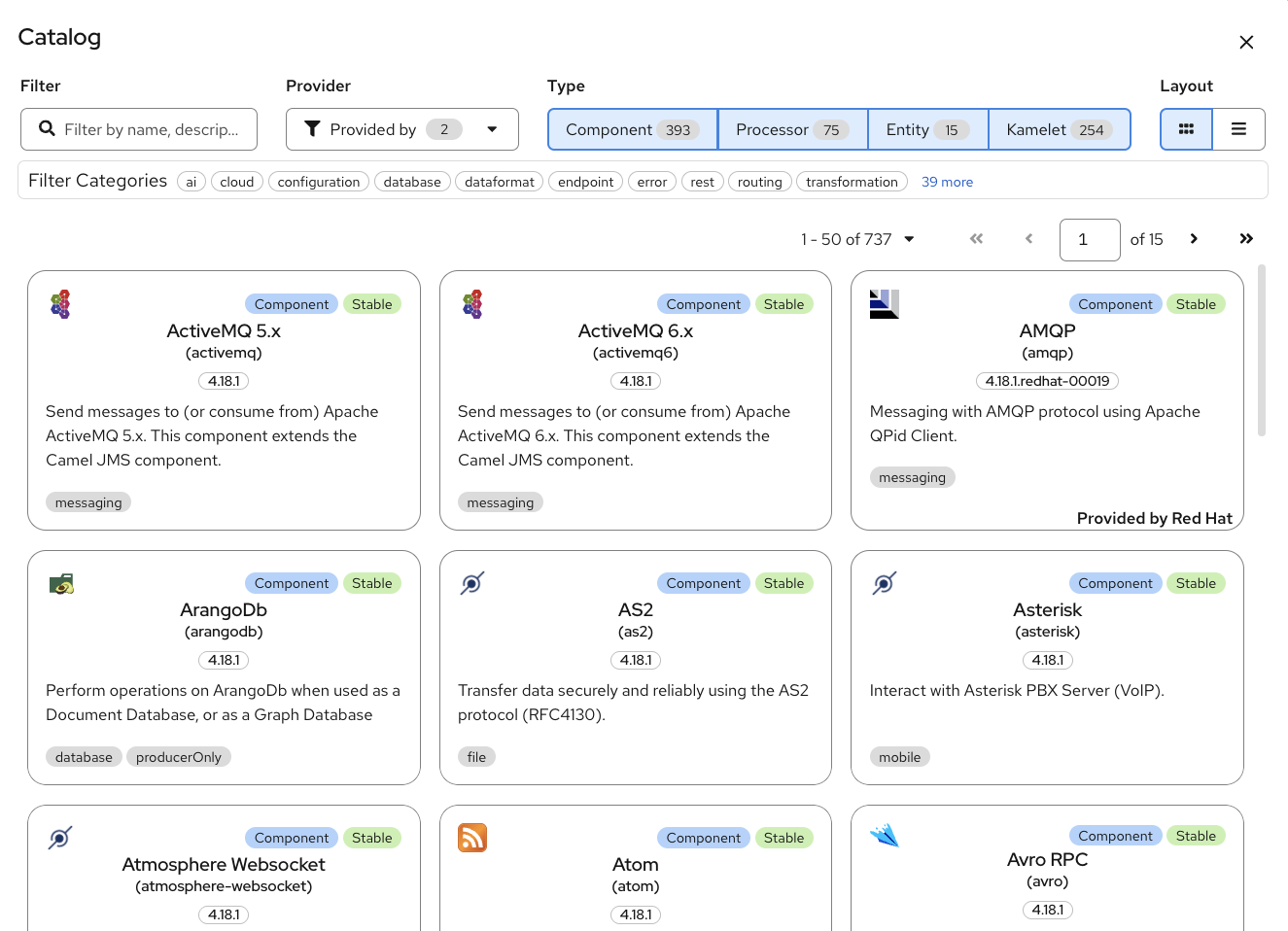
Task: Show the 39 more categories
Action: (x=947, y=182)
